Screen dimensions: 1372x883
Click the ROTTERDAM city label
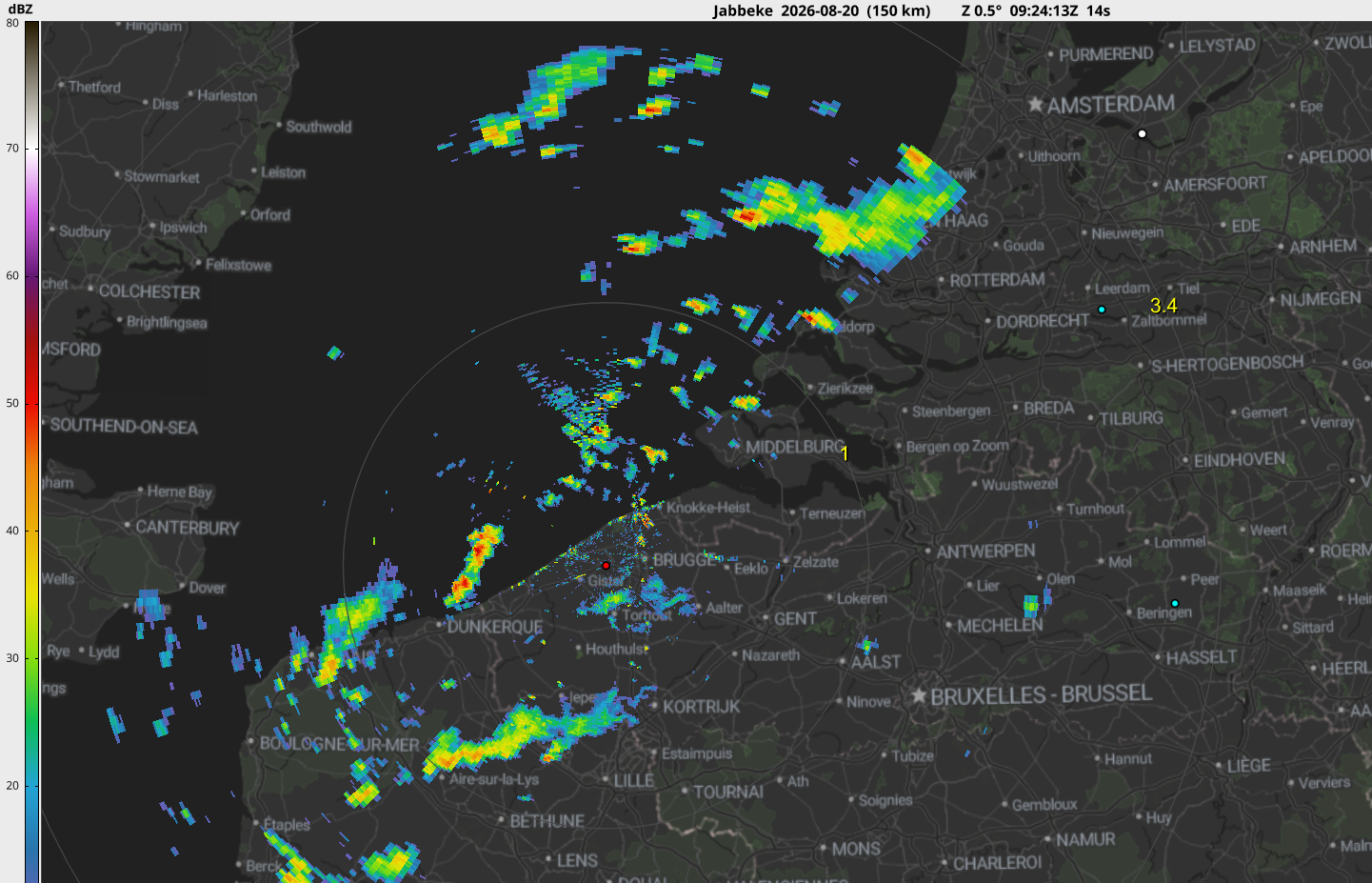pos(997,280)
